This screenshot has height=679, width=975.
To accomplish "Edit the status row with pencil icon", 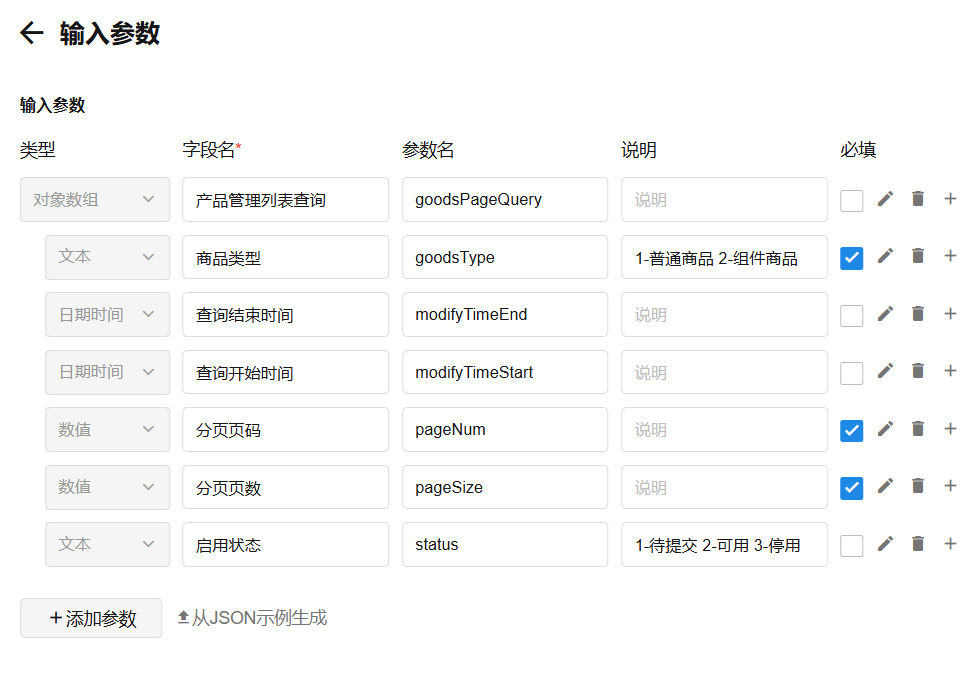I will click(x=885, y=544).
